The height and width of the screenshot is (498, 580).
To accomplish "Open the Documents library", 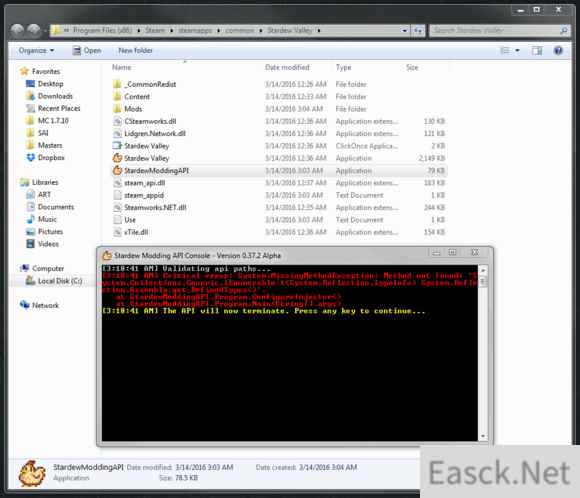I will pyautogui.click(x=50, y=207).
